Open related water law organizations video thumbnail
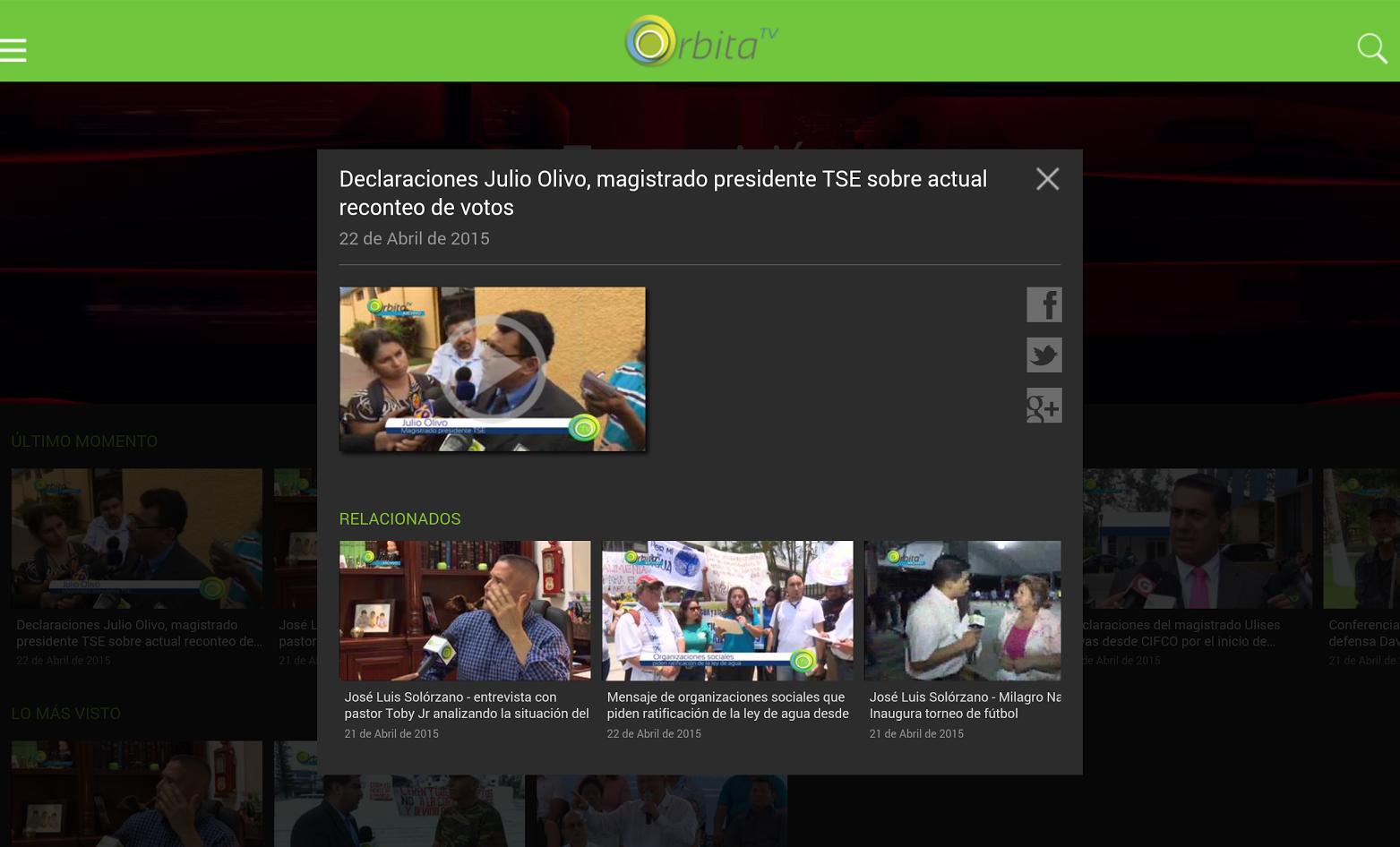This screenshot has width=1400, height=847. (726, 610)
